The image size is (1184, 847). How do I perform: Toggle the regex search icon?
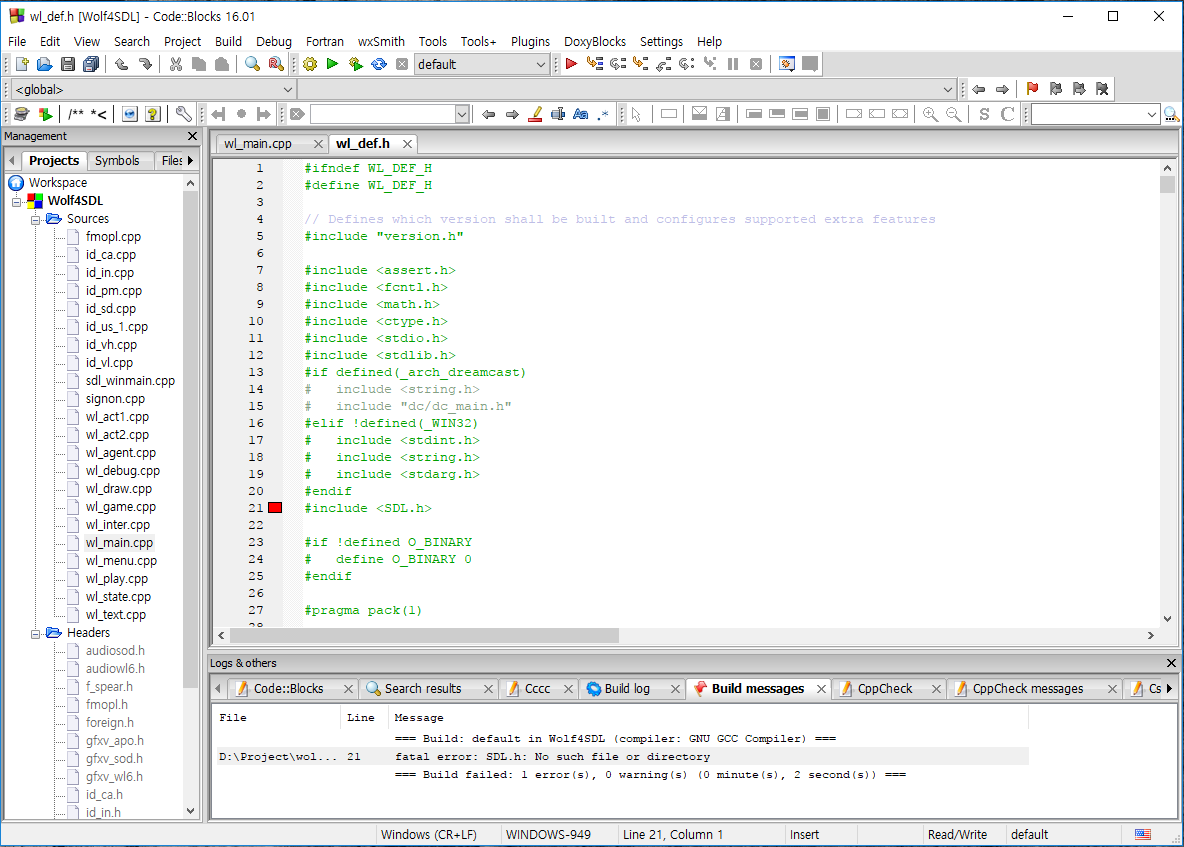(603, 114)
